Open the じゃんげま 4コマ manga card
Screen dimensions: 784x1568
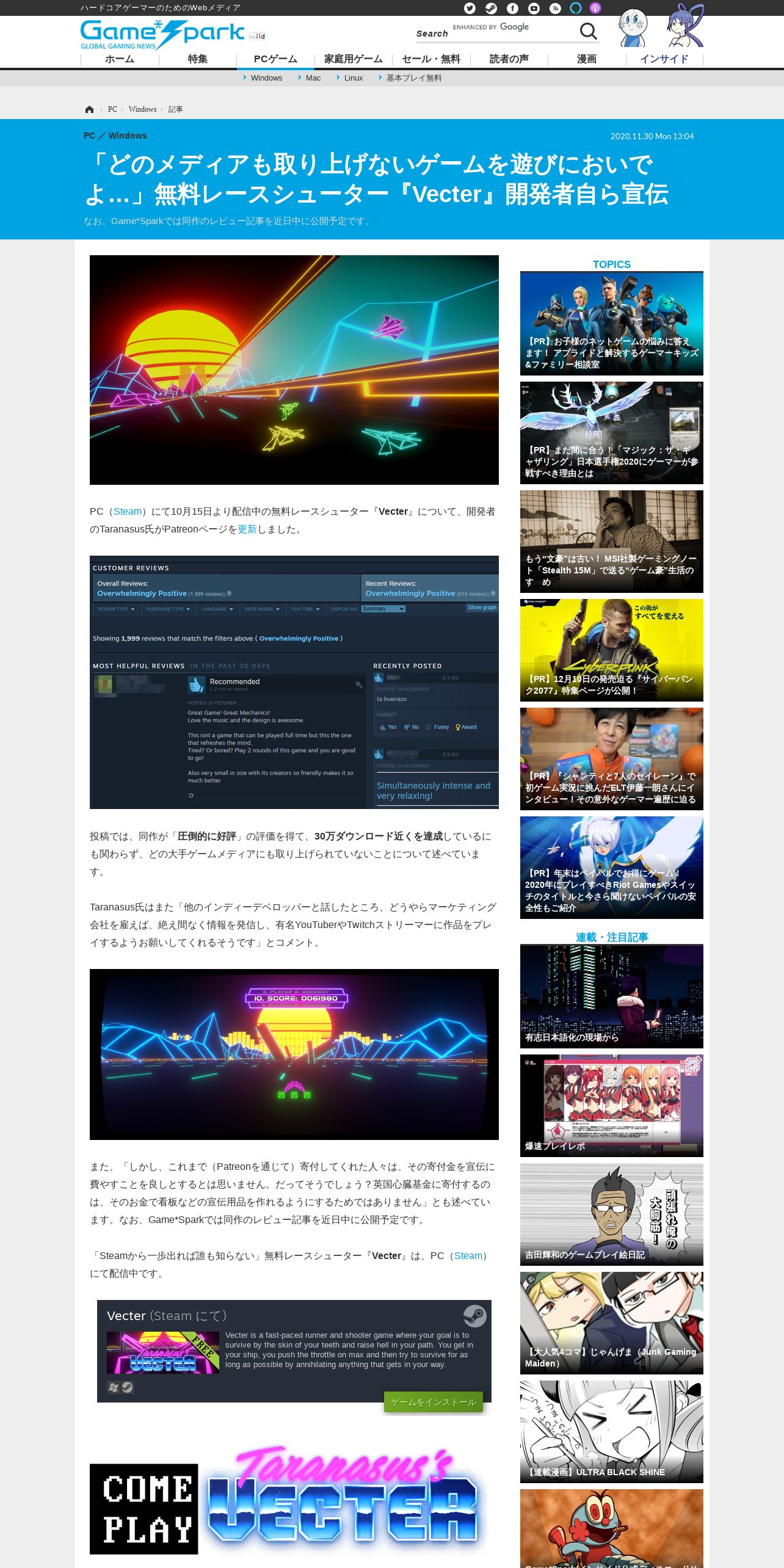(x=612, y=1323)
